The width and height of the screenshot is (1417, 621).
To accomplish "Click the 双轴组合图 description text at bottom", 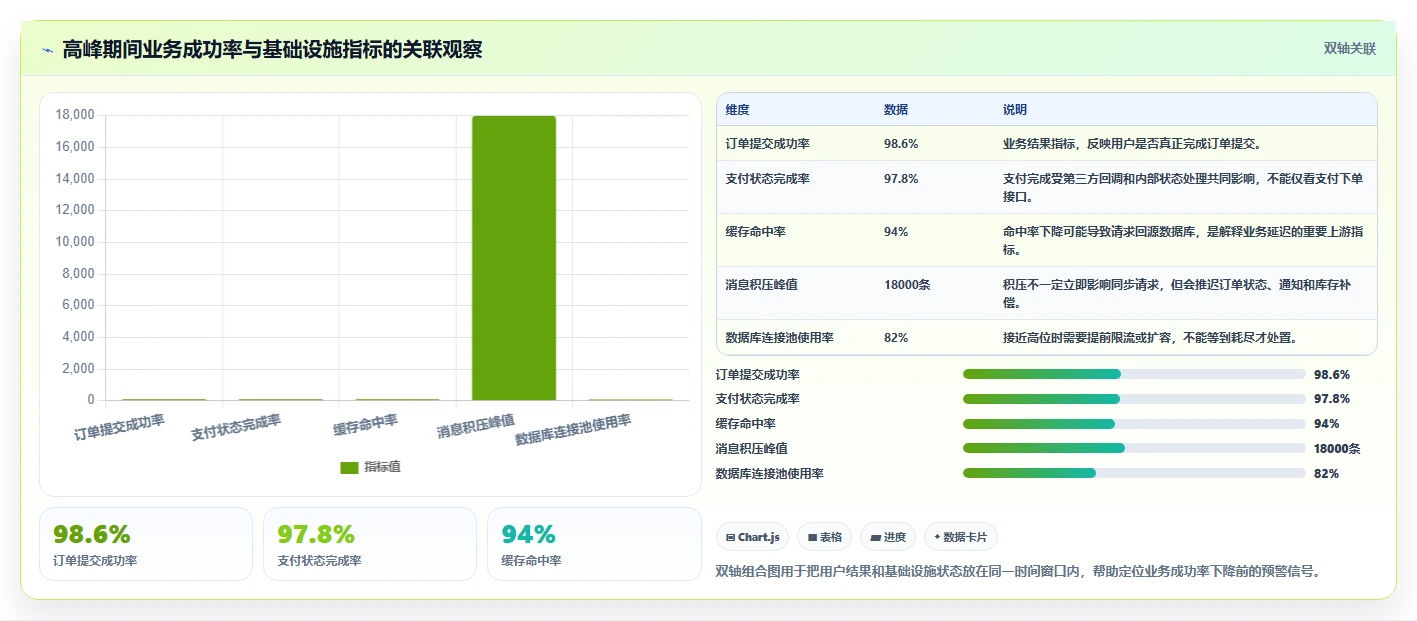I will coord(1018,572).
